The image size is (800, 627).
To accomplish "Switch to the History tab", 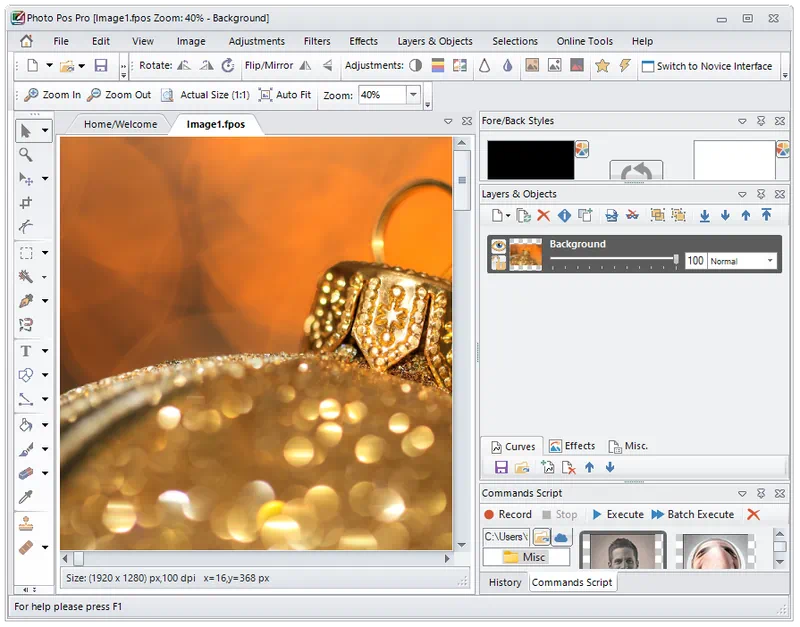I will [505, 582].
